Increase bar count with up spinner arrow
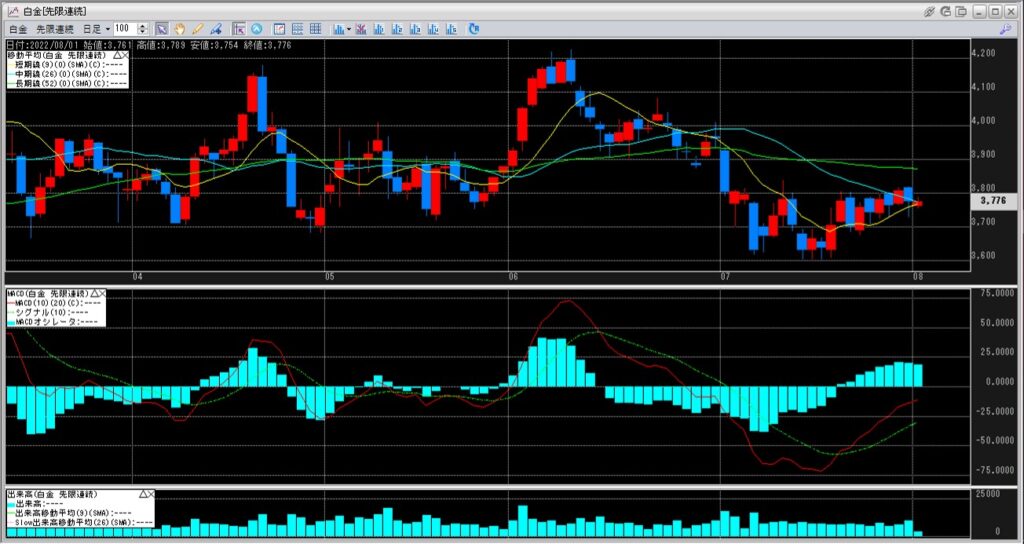Screen dimensions: 1024x544 [142, 26]
